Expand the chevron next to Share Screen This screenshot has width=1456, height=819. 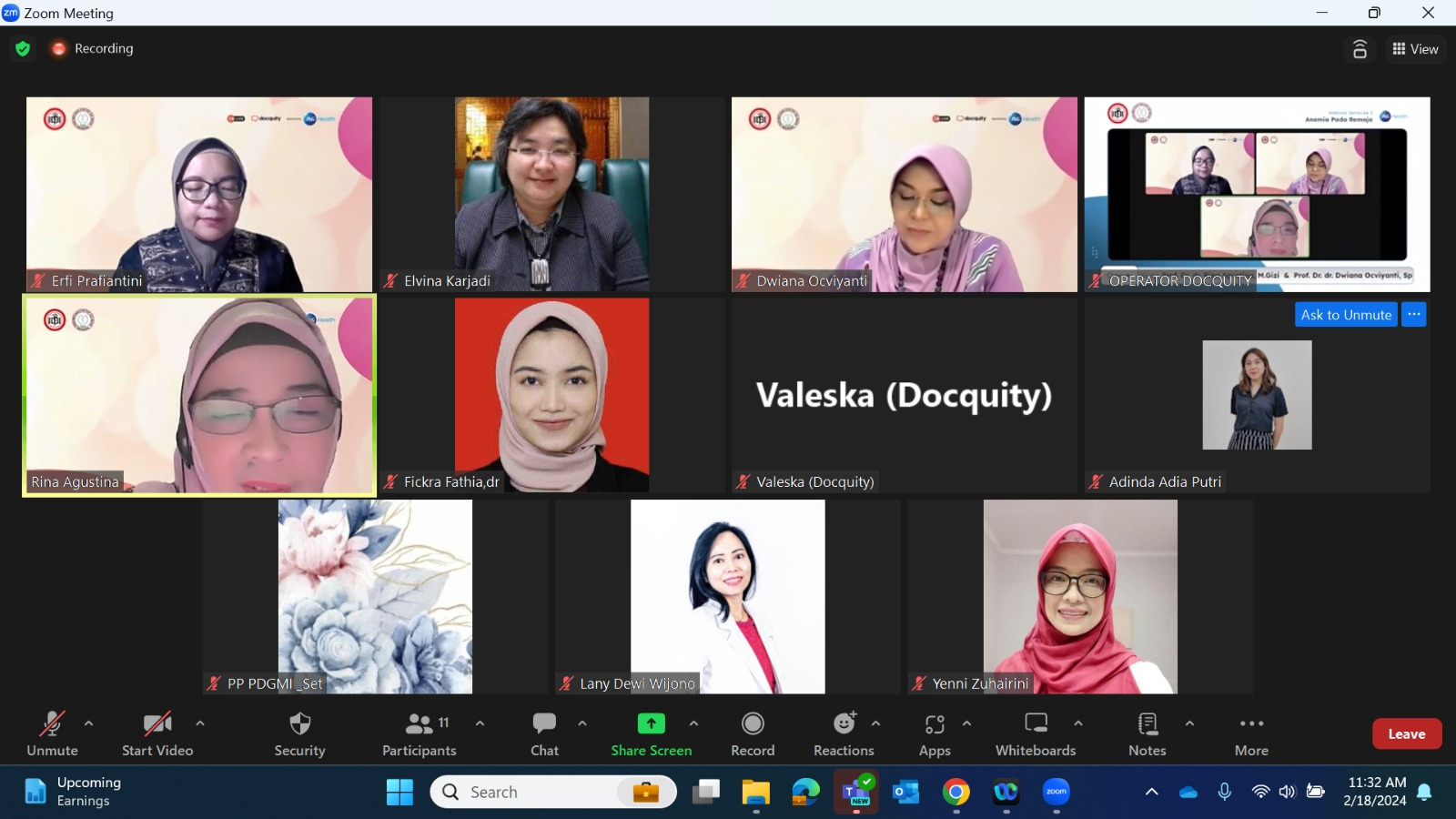(x=693, y=723)
